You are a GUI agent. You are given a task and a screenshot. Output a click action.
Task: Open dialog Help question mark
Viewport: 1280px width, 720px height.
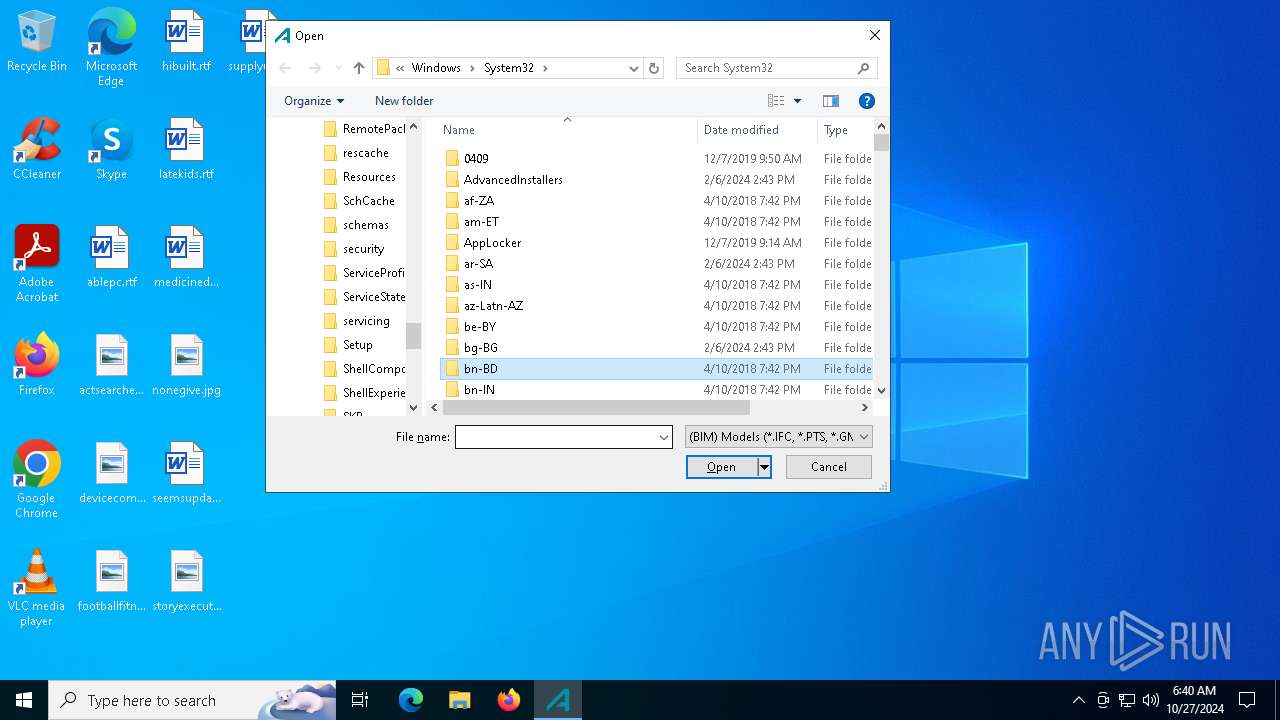click(867, 101)
